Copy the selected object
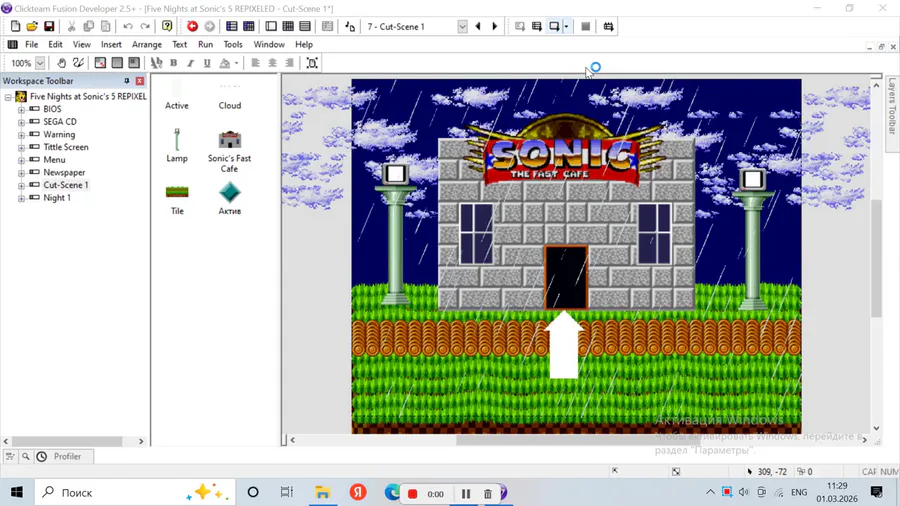This screenshot has height=506, width=900. pos(88,26)
